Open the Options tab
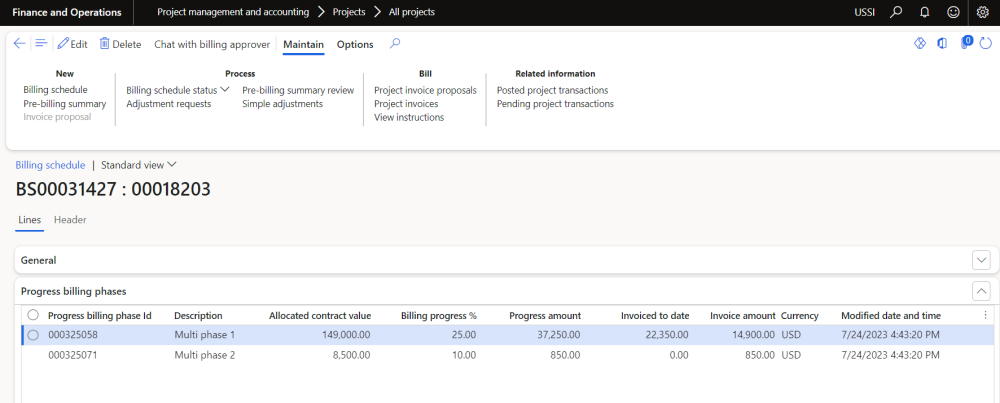Screen dimensions: 1000x403 [355, 44]
